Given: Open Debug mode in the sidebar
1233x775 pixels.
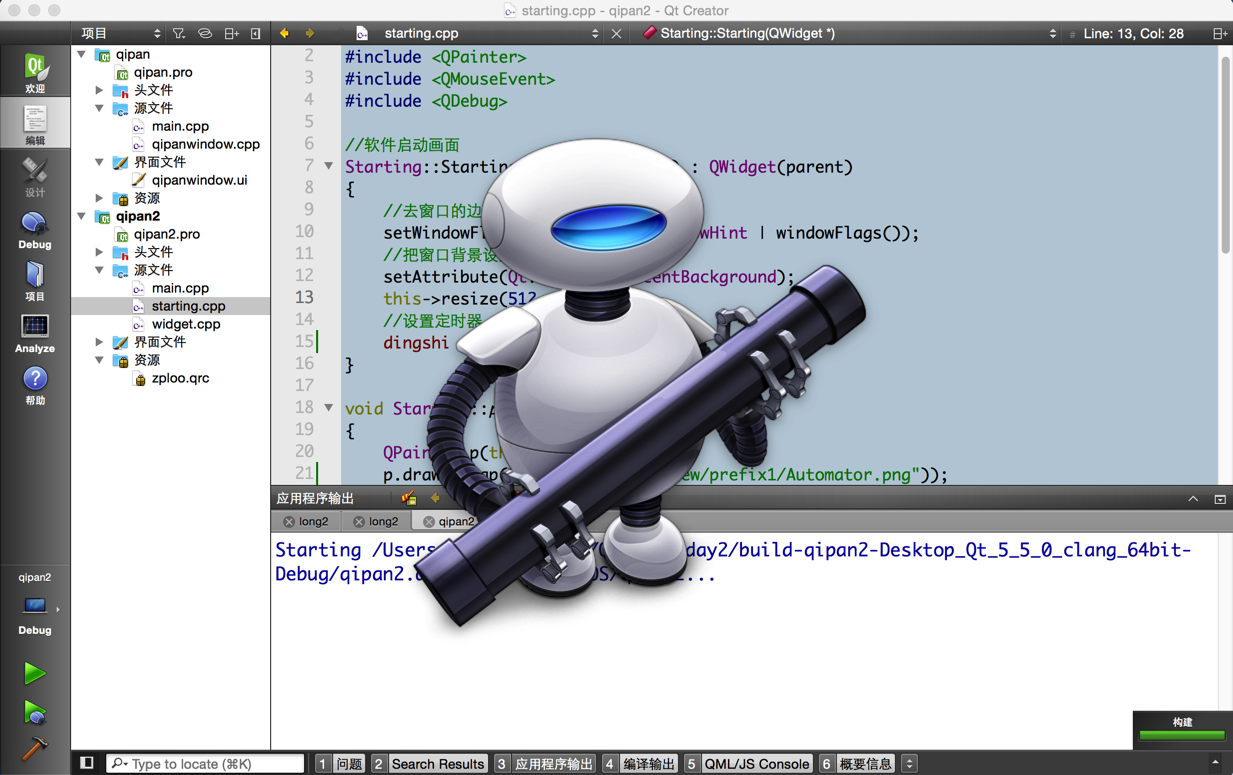Looking at the screenshot, I should (35, 228).
